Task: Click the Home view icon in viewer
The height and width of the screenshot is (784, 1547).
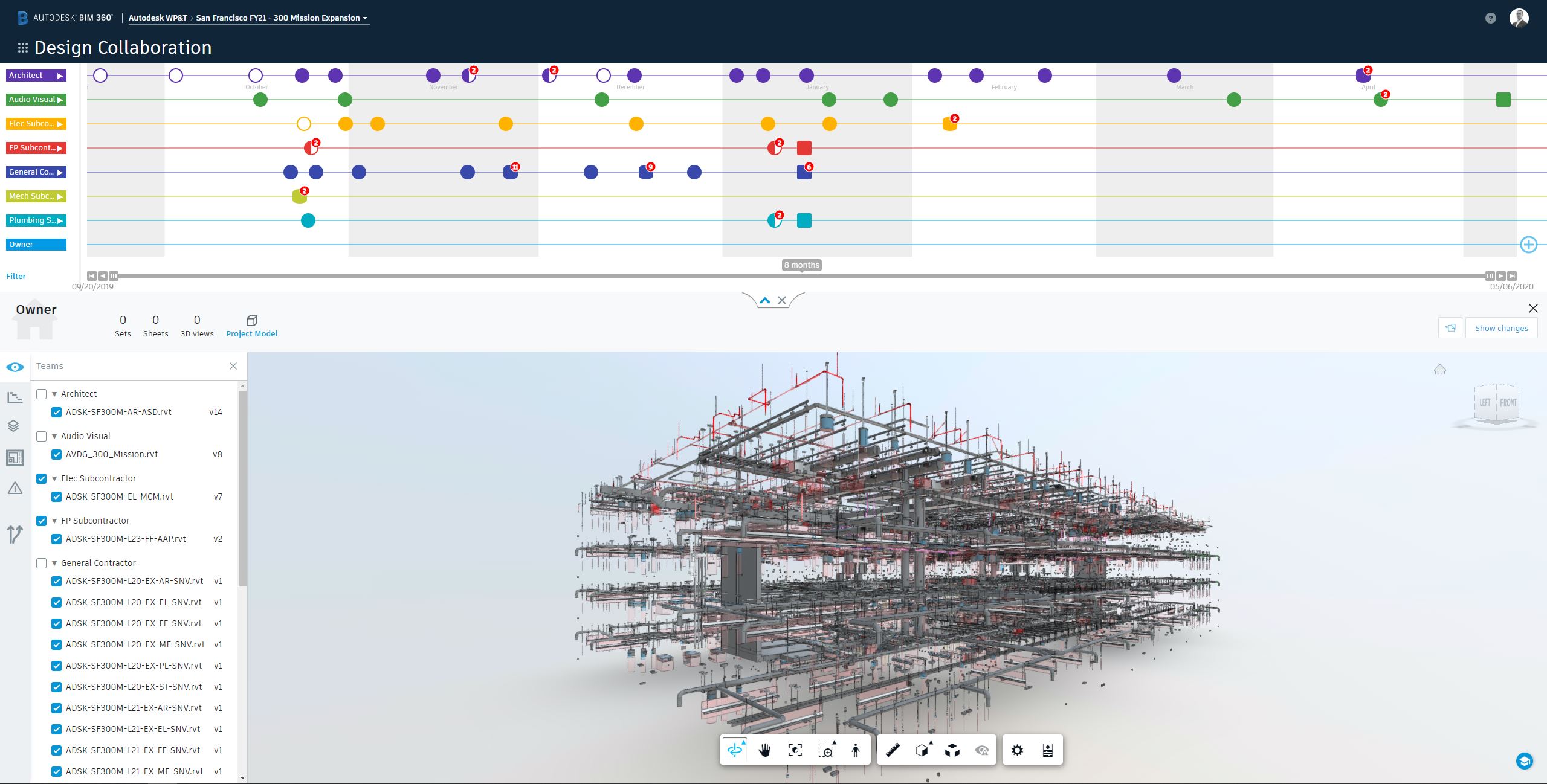Action: [1440, 370]
